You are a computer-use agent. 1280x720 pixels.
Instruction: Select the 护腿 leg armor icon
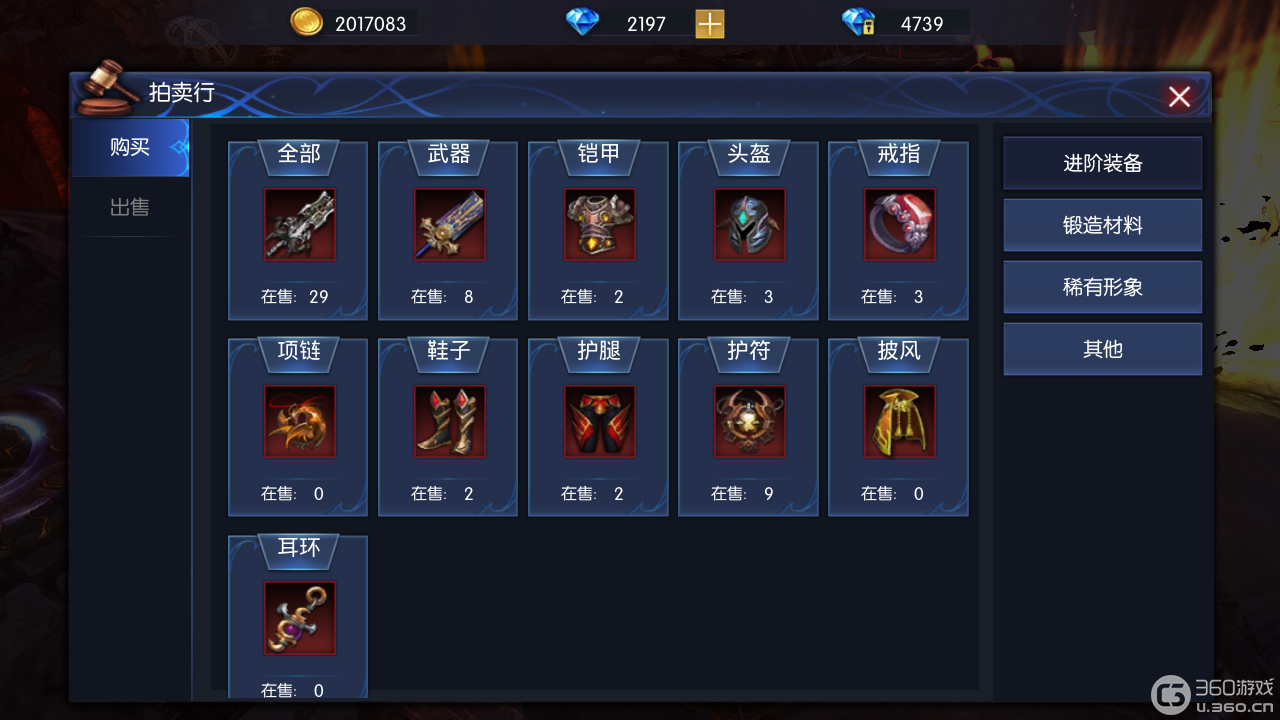(599, 422)
